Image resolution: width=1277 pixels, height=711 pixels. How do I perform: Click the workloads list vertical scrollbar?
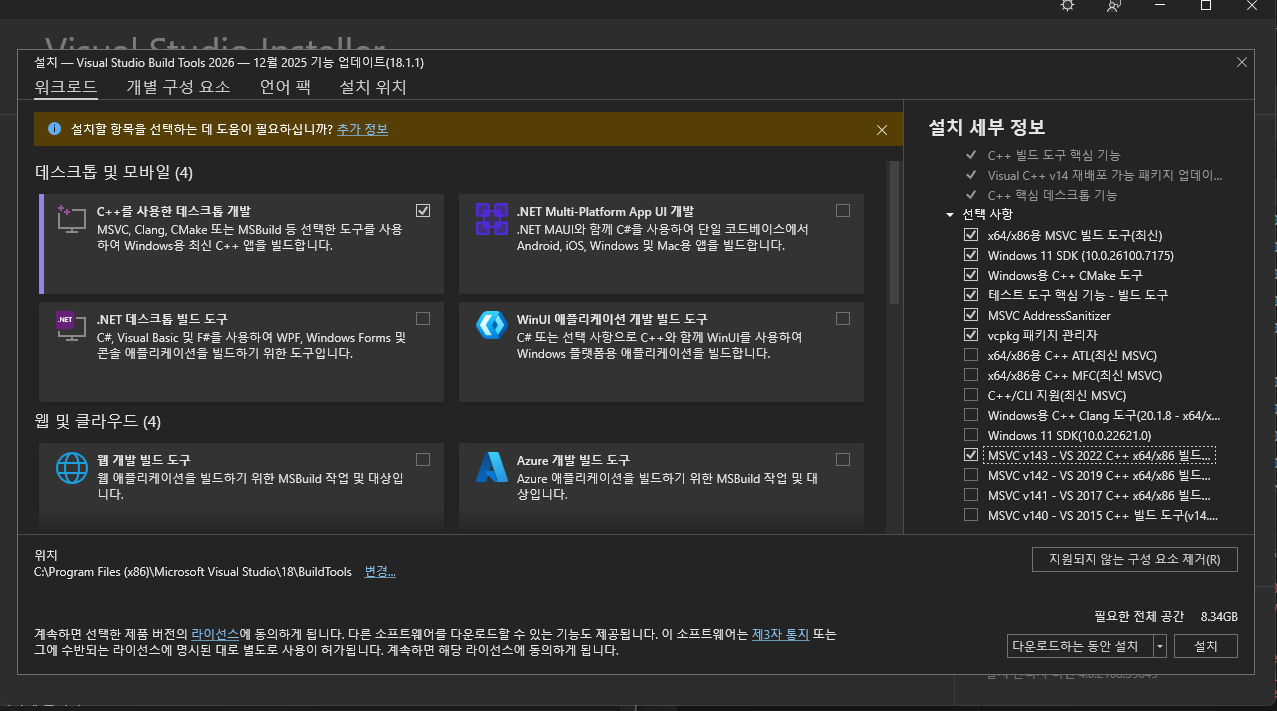[x=896, y=232]
